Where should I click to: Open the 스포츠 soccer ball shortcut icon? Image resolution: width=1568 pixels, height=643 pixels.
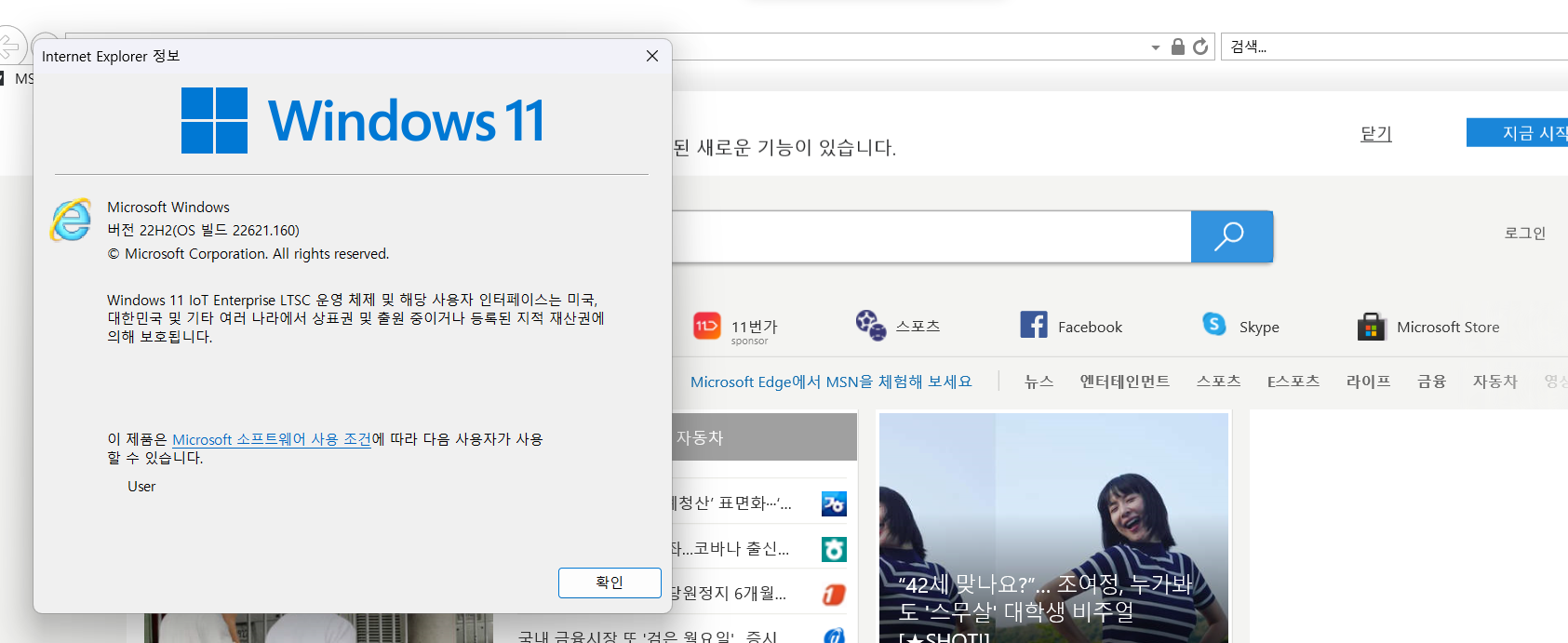(x=871, y=325)
